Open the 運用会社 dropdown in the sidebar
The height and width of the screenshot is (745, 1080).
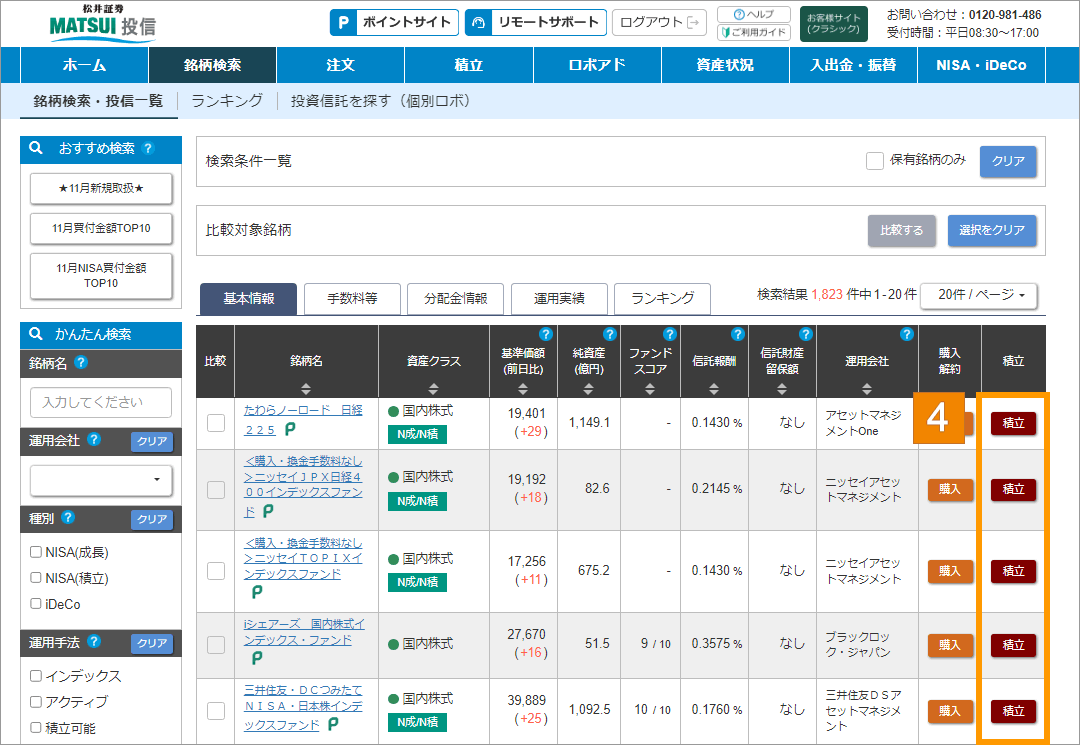coord(101,480)
